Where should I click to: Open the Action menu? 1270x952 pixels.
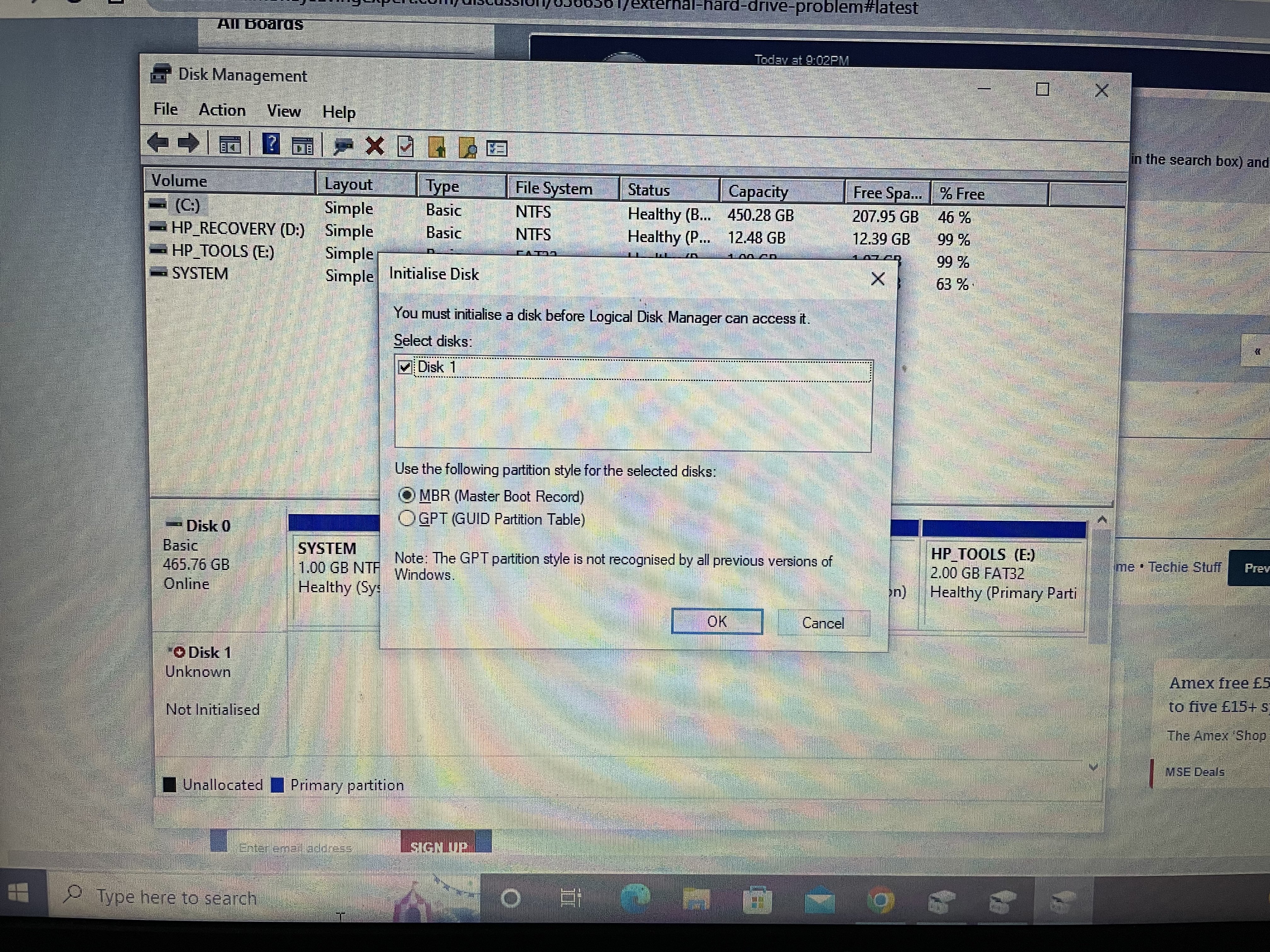tap(222, 110)
